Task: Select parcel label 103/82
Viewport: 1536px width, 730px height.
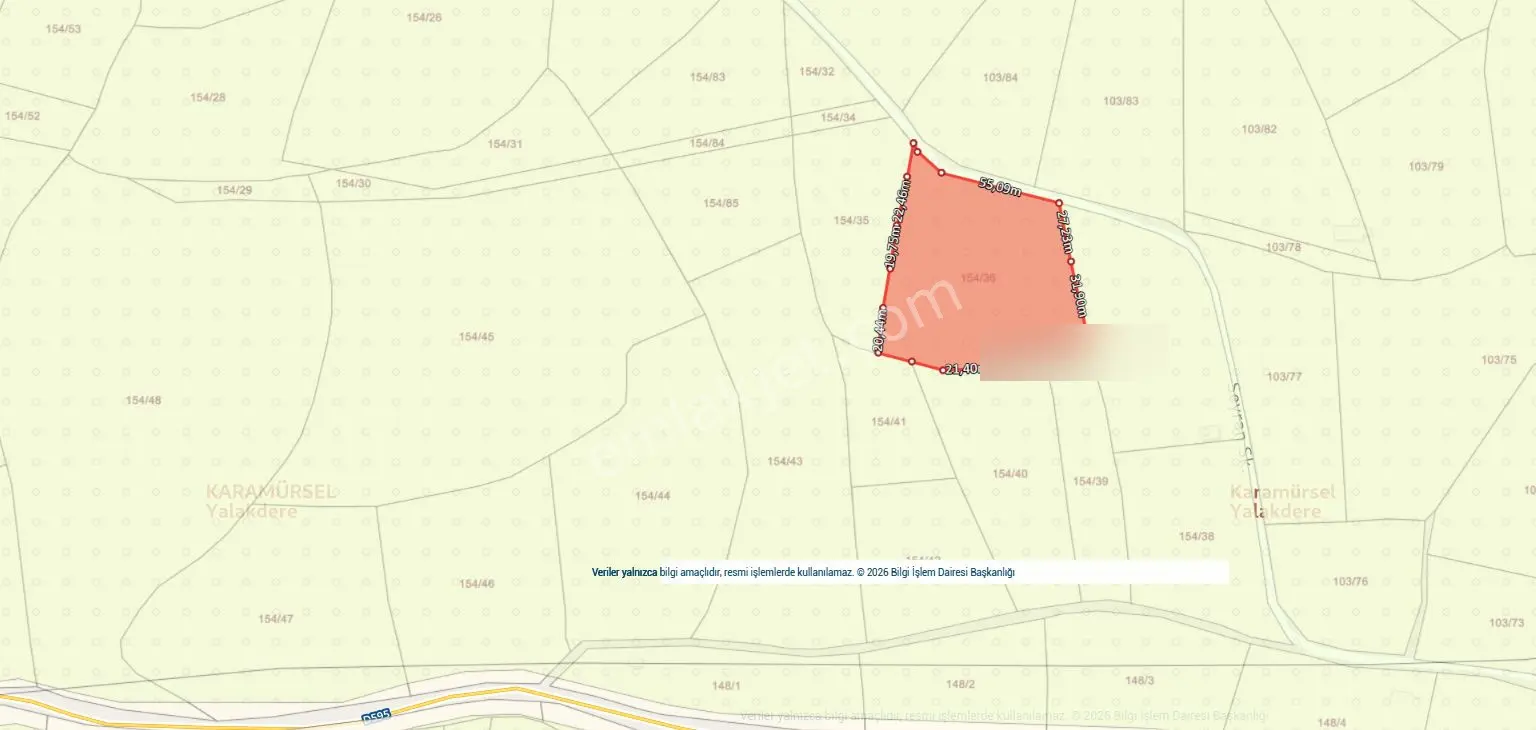Action: (x=1259, y=129)
